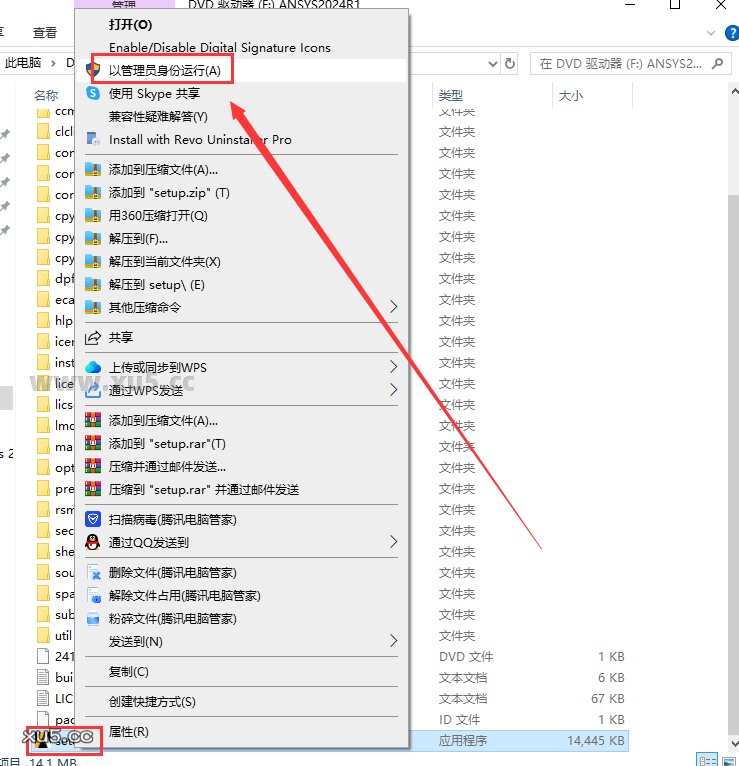Click the Tencent virus scan shield icon
Viewport: 739px width, 766px height.
93,519
